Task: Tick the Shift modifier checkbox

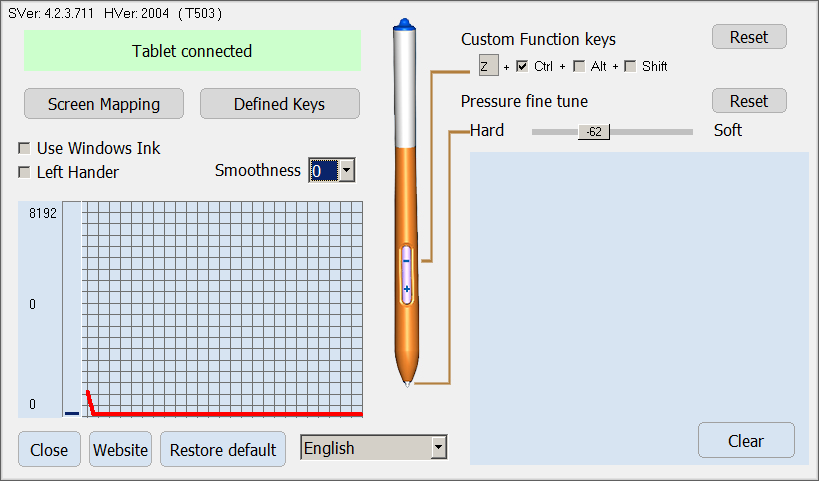Action: coord(630,66)
